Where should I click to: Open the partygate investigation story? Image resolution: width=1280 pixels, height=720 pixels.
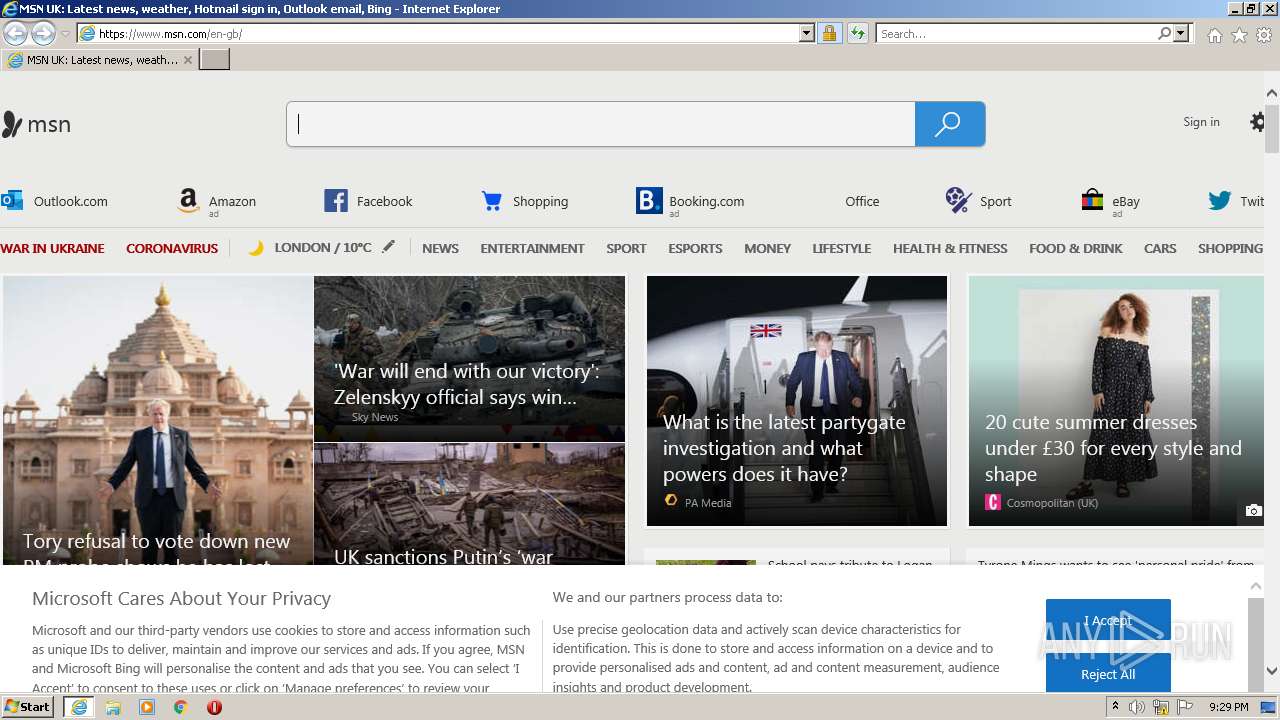[797, 401]
